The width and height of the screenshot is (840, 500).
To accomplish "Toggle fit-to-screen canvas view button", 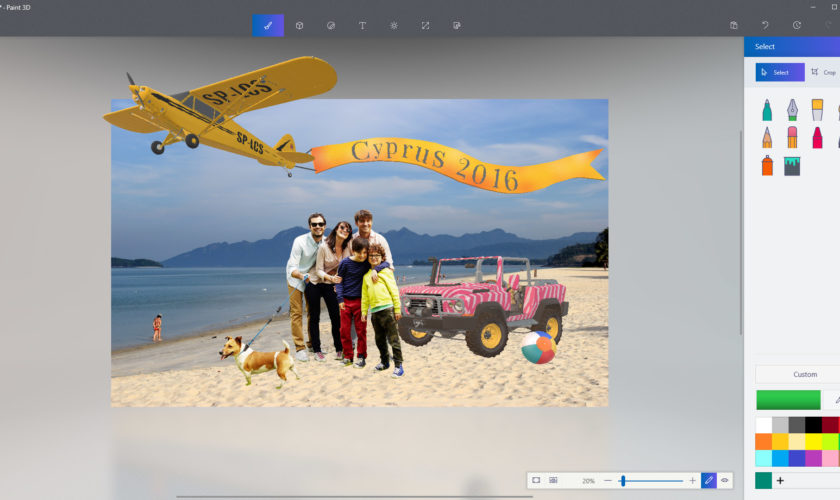I will [536, 481].
